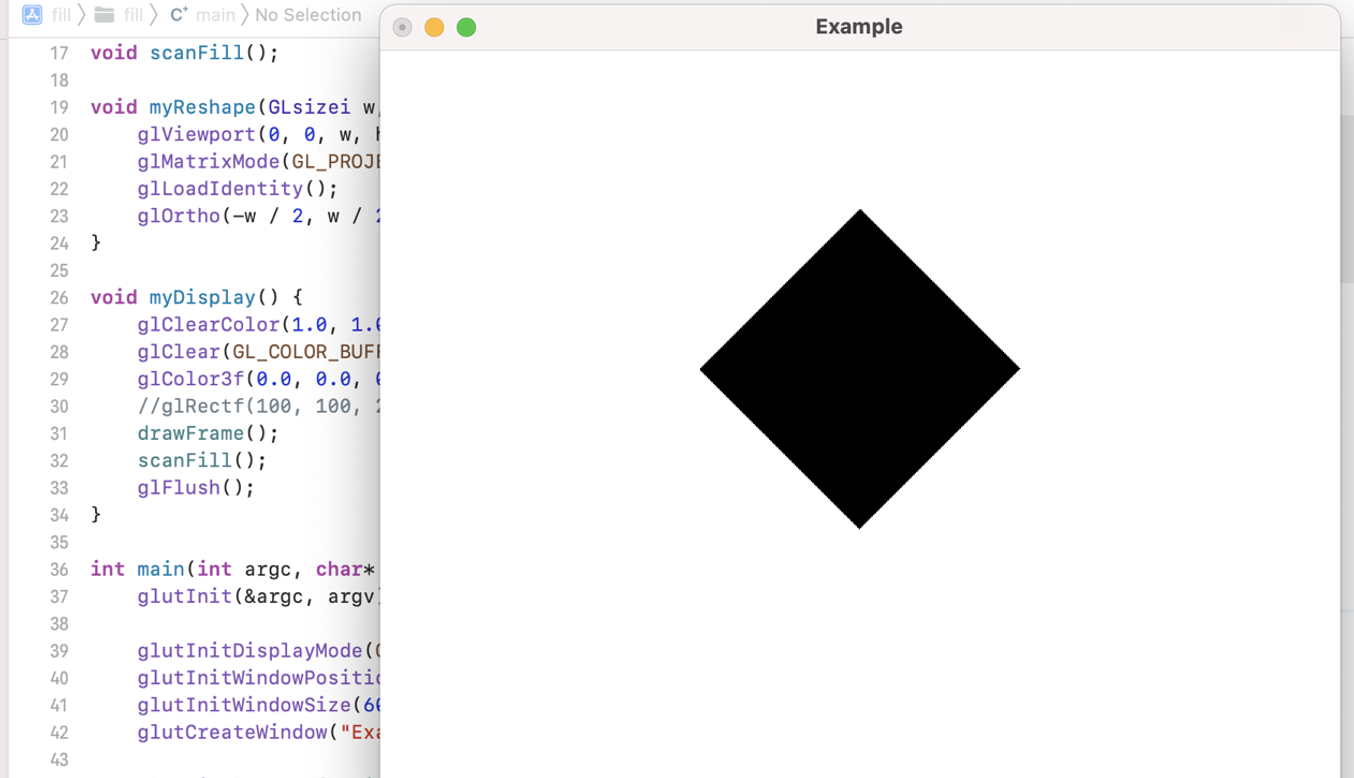Click 'glFlush();' on line 33

point(196,488)
